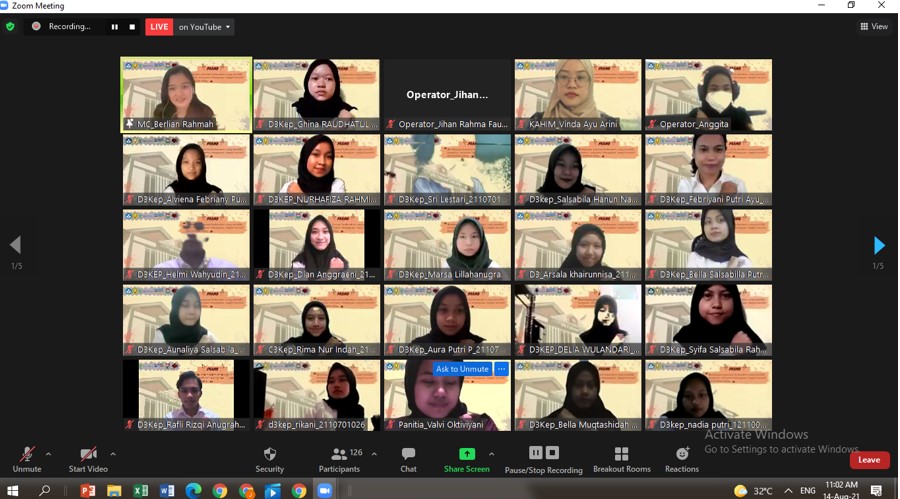Open File Explorer from the taskbar
The width and height of the screenshot is (900, 499).
coord(114,490)
